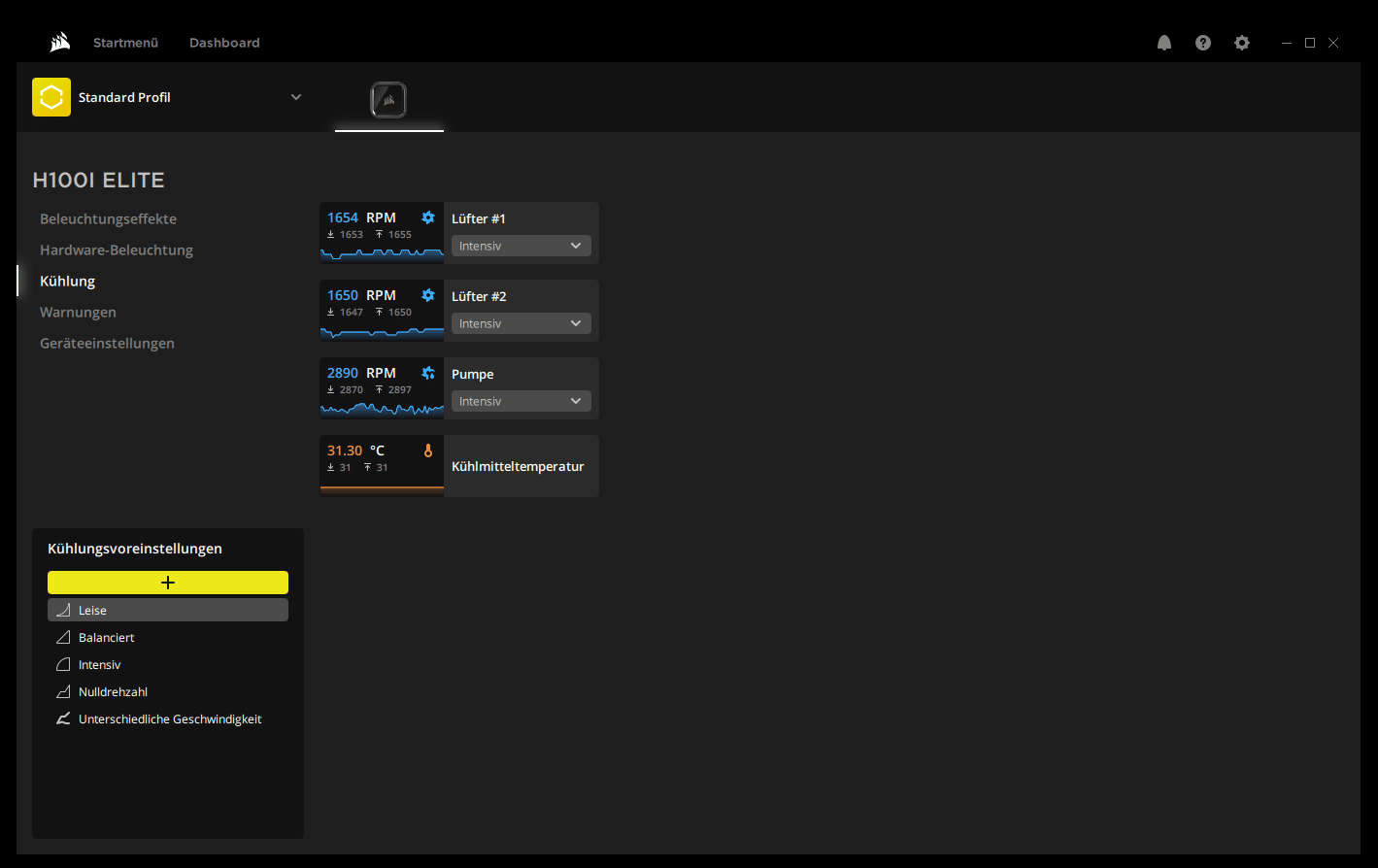The height and width of the screenshot is (868, 1378).
Task: Click the Corsair sails logo icon
Action: point(60,43)
